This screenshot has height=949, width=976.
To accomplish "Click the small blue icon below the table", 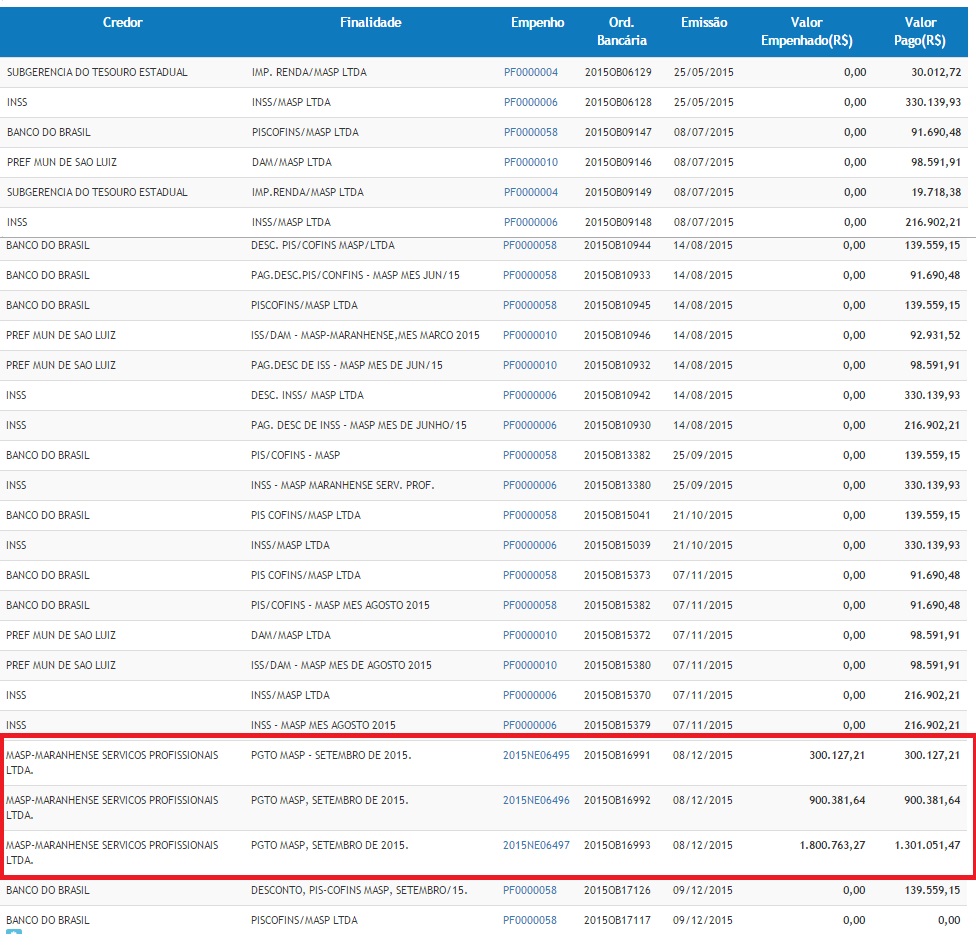I will click(13, 943).
